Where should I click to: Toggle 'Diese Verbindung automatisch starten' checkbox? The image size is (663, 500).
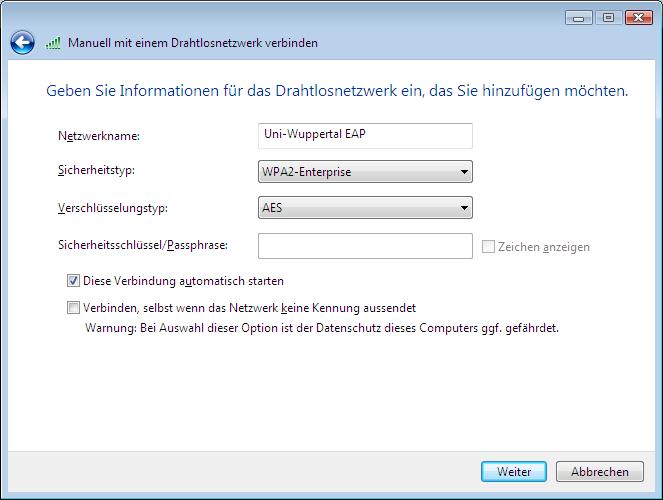pyautogui.click(x=73, y=281)
